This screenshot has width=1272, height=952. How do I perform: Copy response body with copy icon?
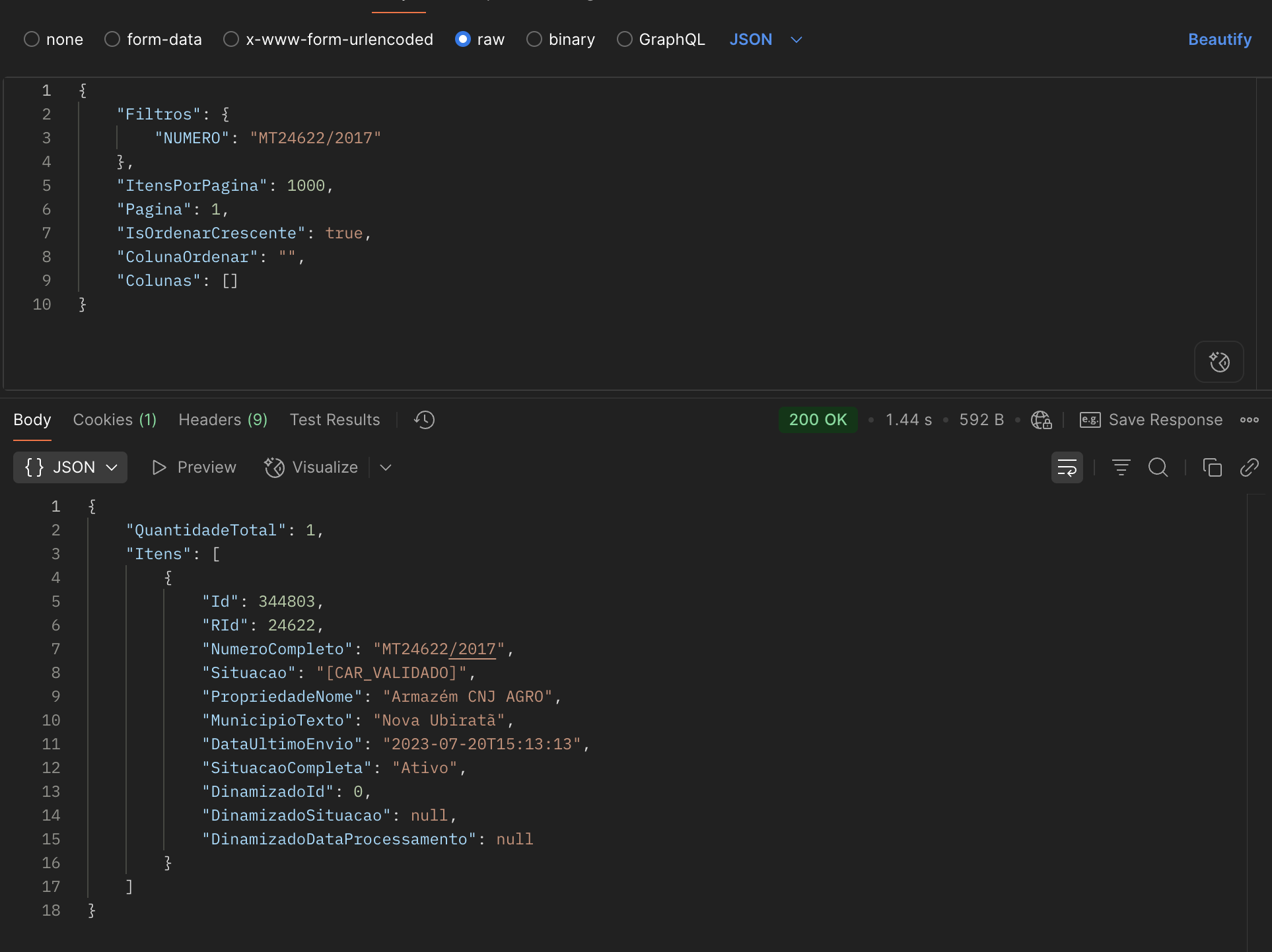[x=1212, y=467]
